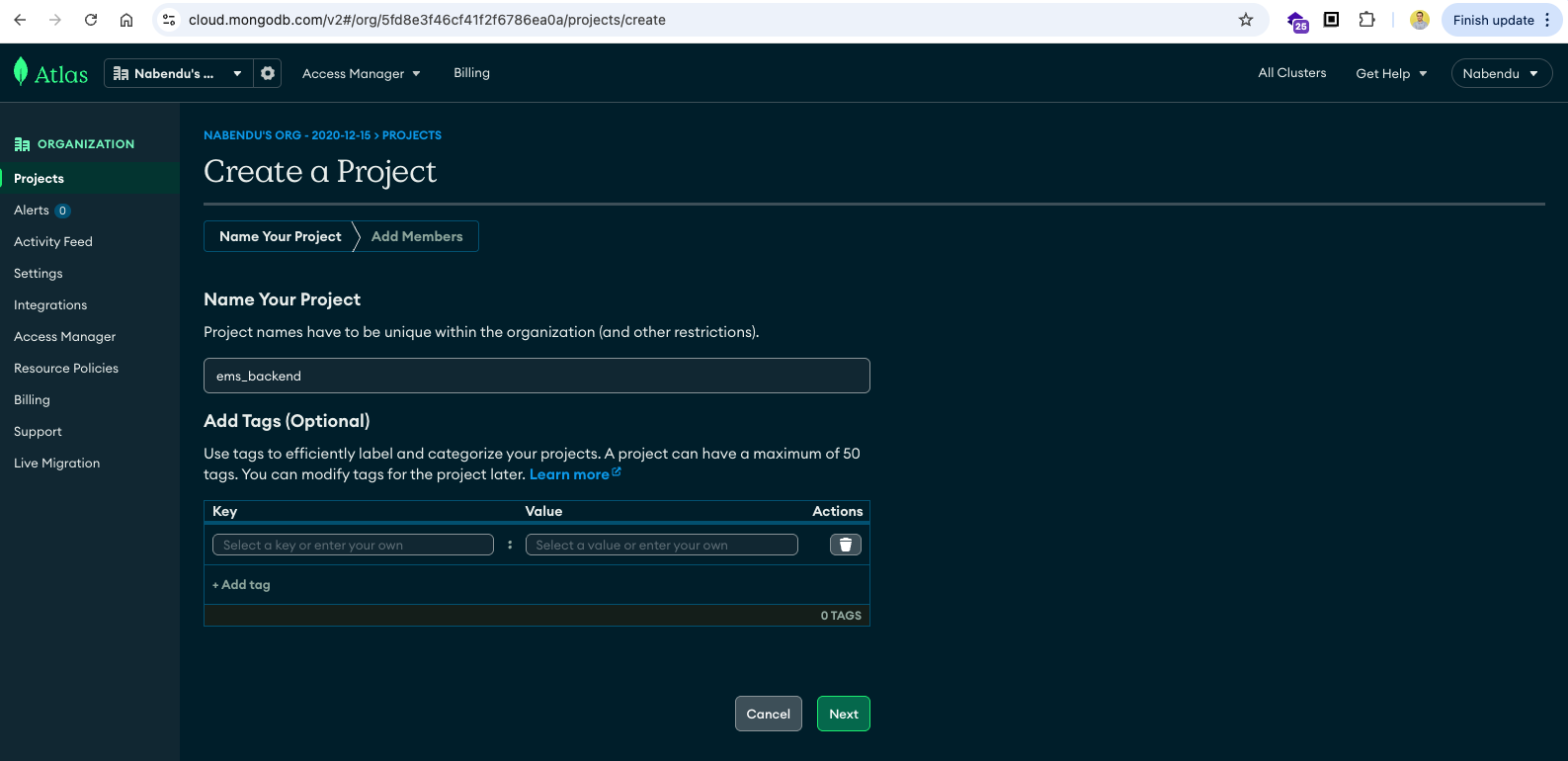Reload the page
The image size is (1568, 761).
click(x=91, y=20)
